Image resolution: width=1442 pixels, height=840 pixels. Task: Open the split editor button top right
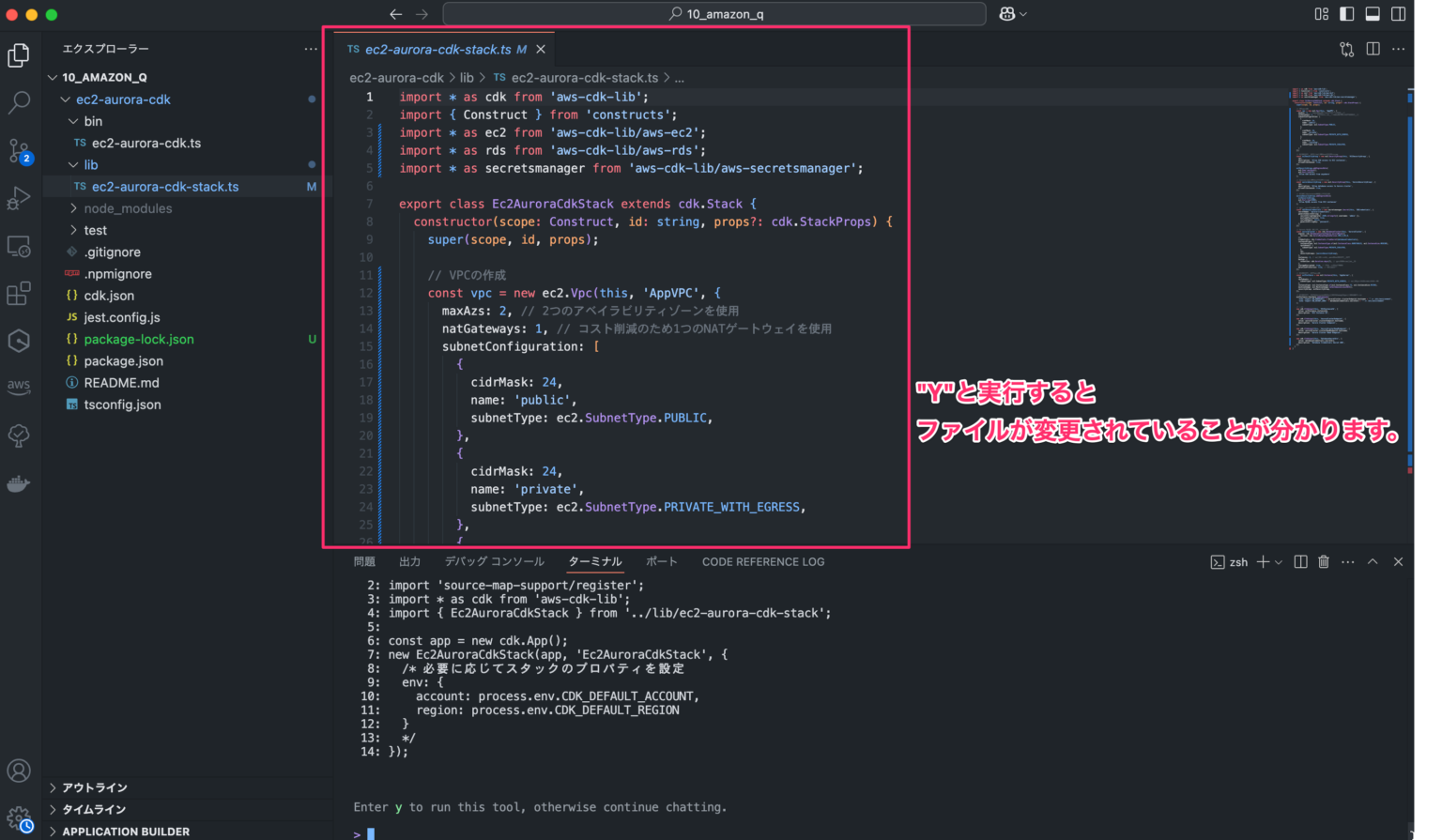[x=1372, y=49]
